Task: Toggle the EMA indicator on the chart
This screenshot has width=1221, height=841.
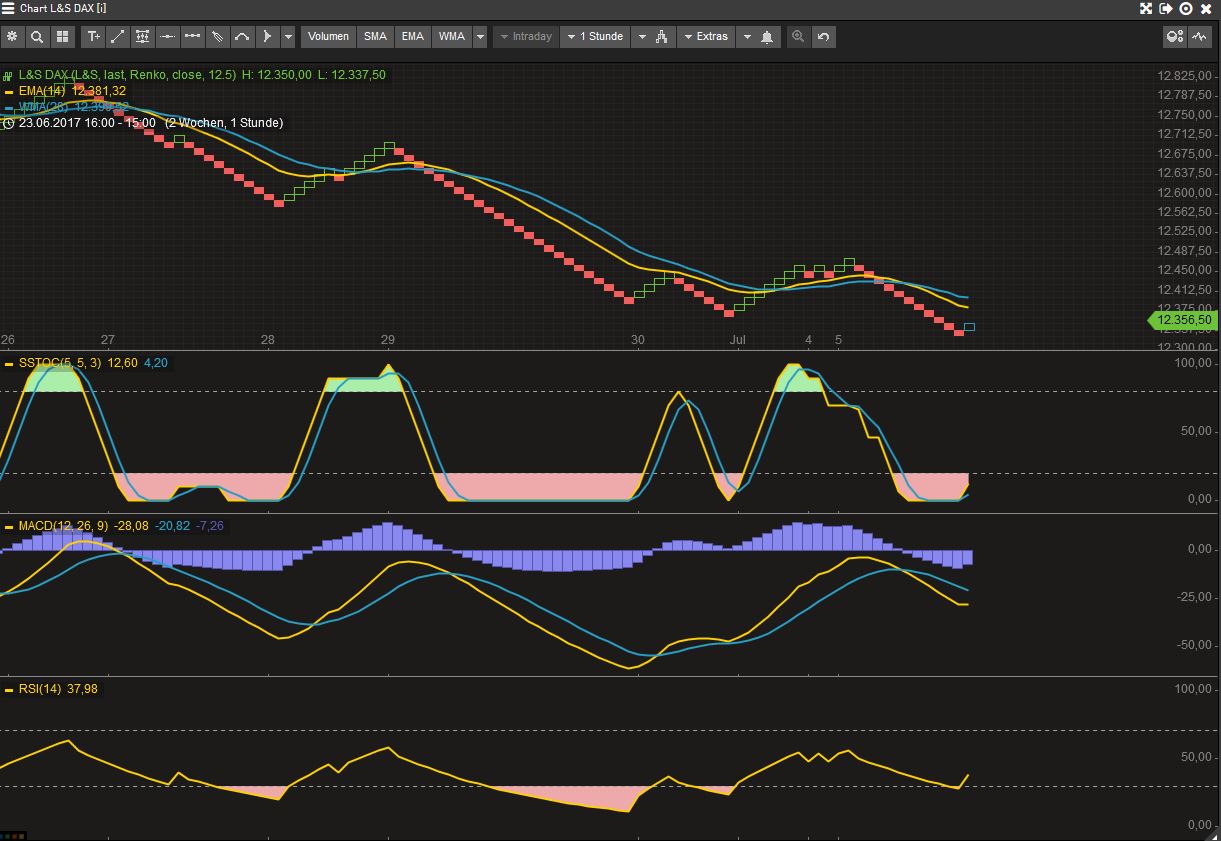Action: 412,36
